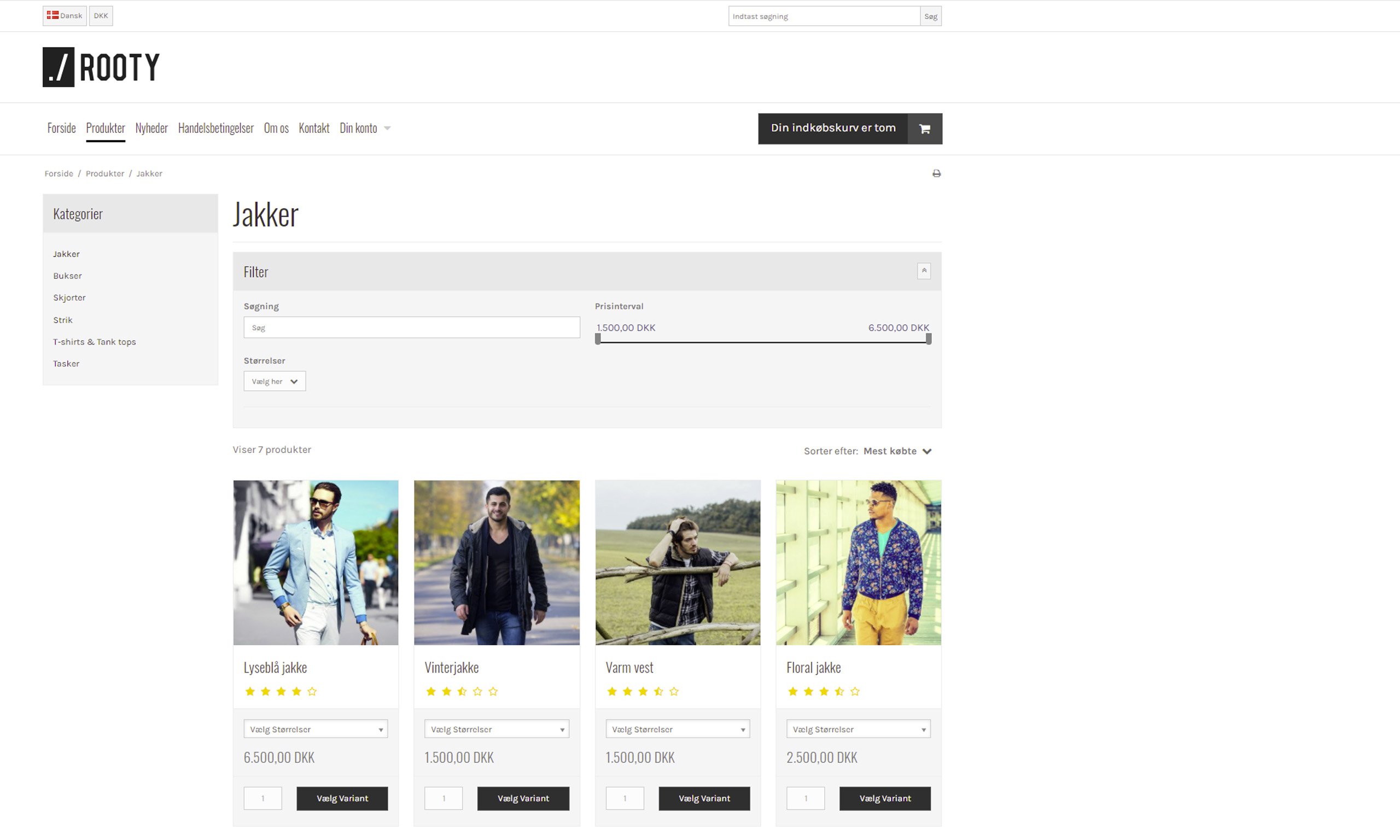
Task: Click the Søg search button
Action: (x=930, y=16)
